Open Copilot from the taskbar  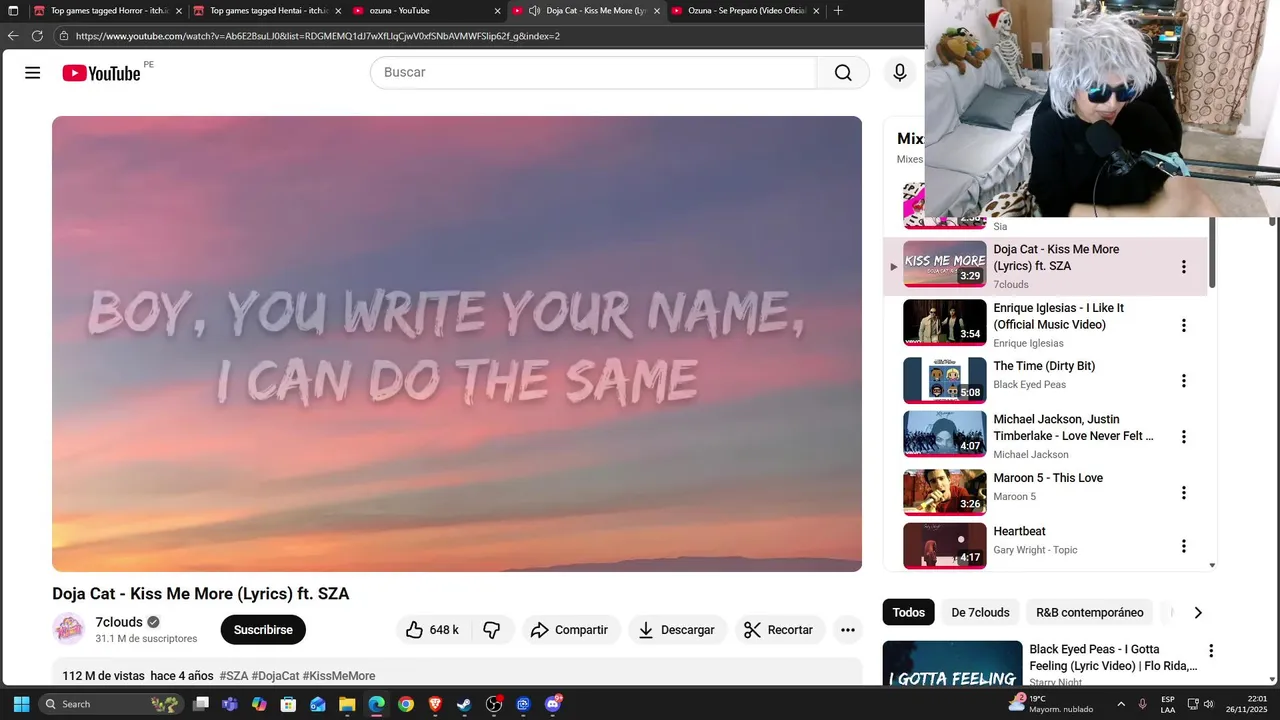click(x=259, y=704)
